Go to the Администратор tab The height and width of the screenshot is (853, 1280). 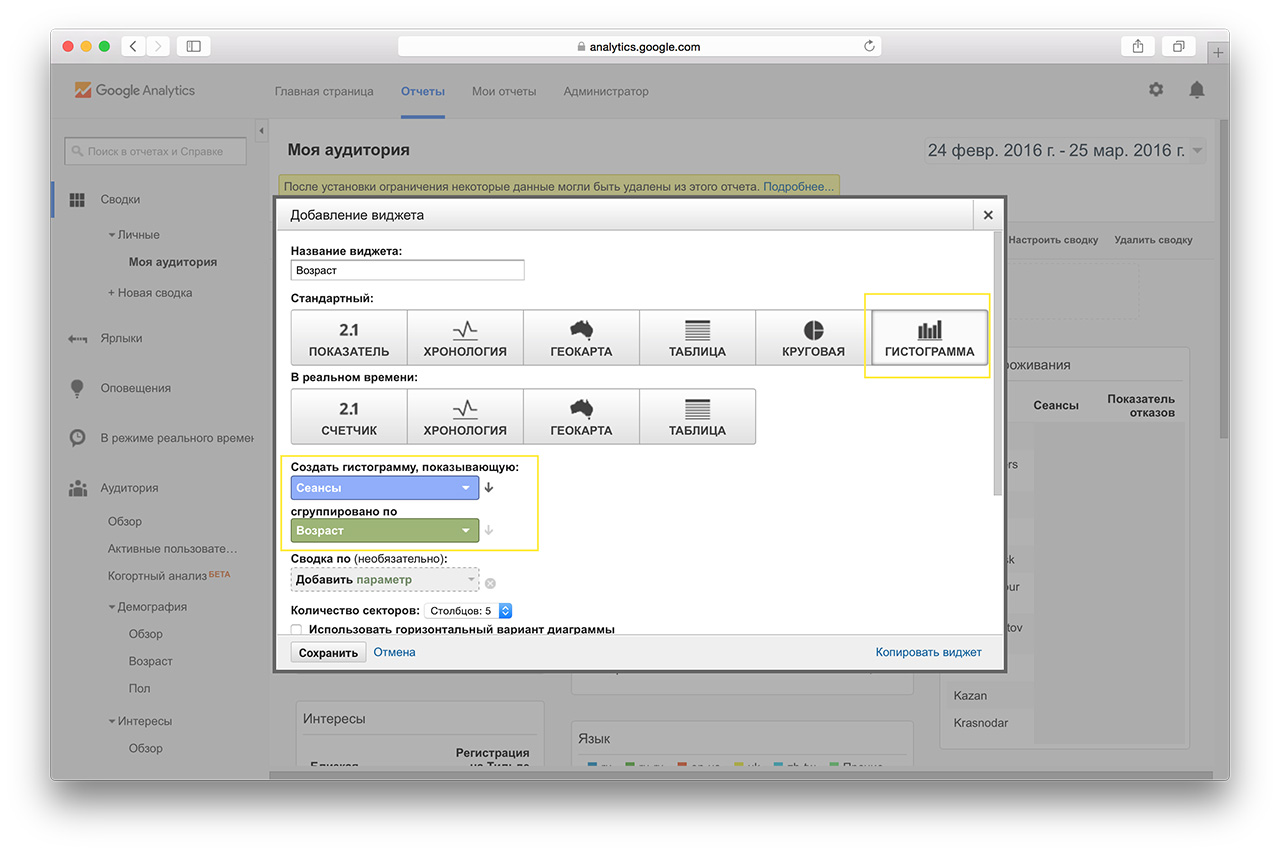[x=606, y=91]
